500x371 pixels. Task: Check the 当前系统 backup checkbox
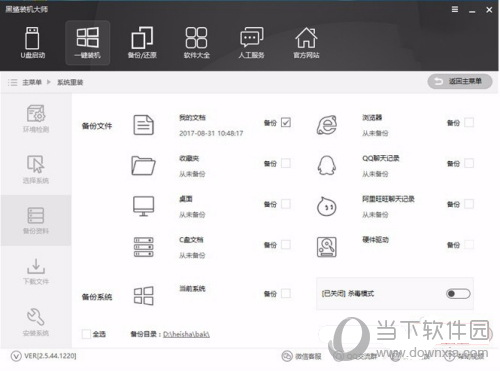coord(286,294)
